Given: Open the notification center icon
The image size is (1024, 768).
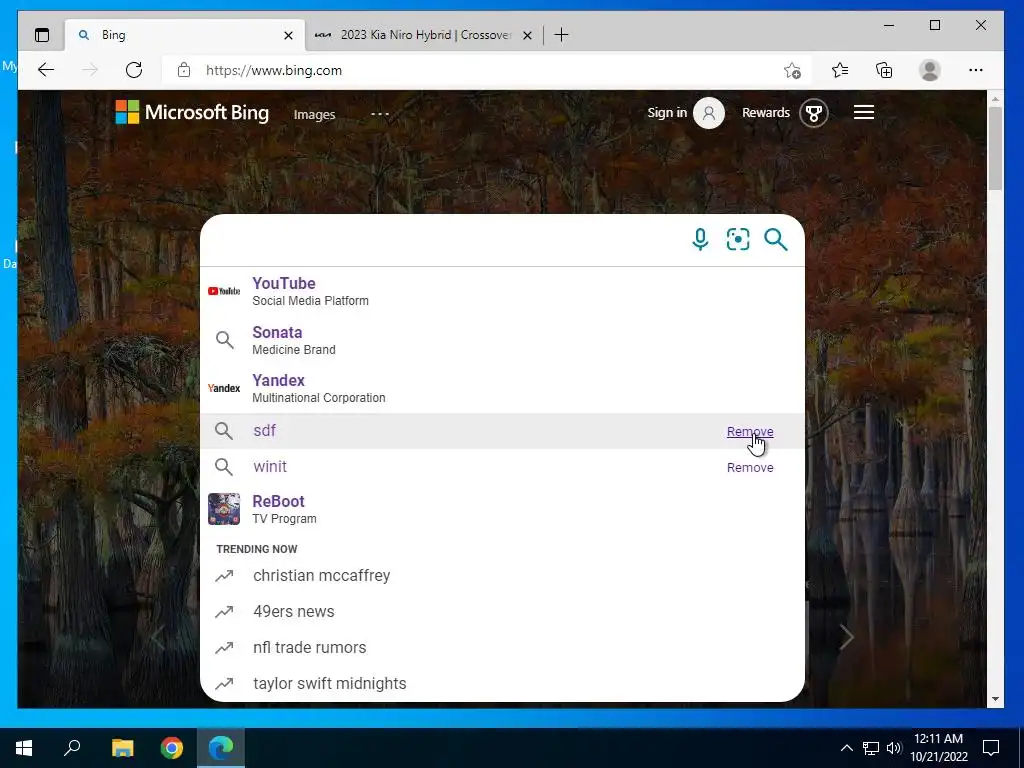Looking at the screenshot, I should [x=991, y=748].
